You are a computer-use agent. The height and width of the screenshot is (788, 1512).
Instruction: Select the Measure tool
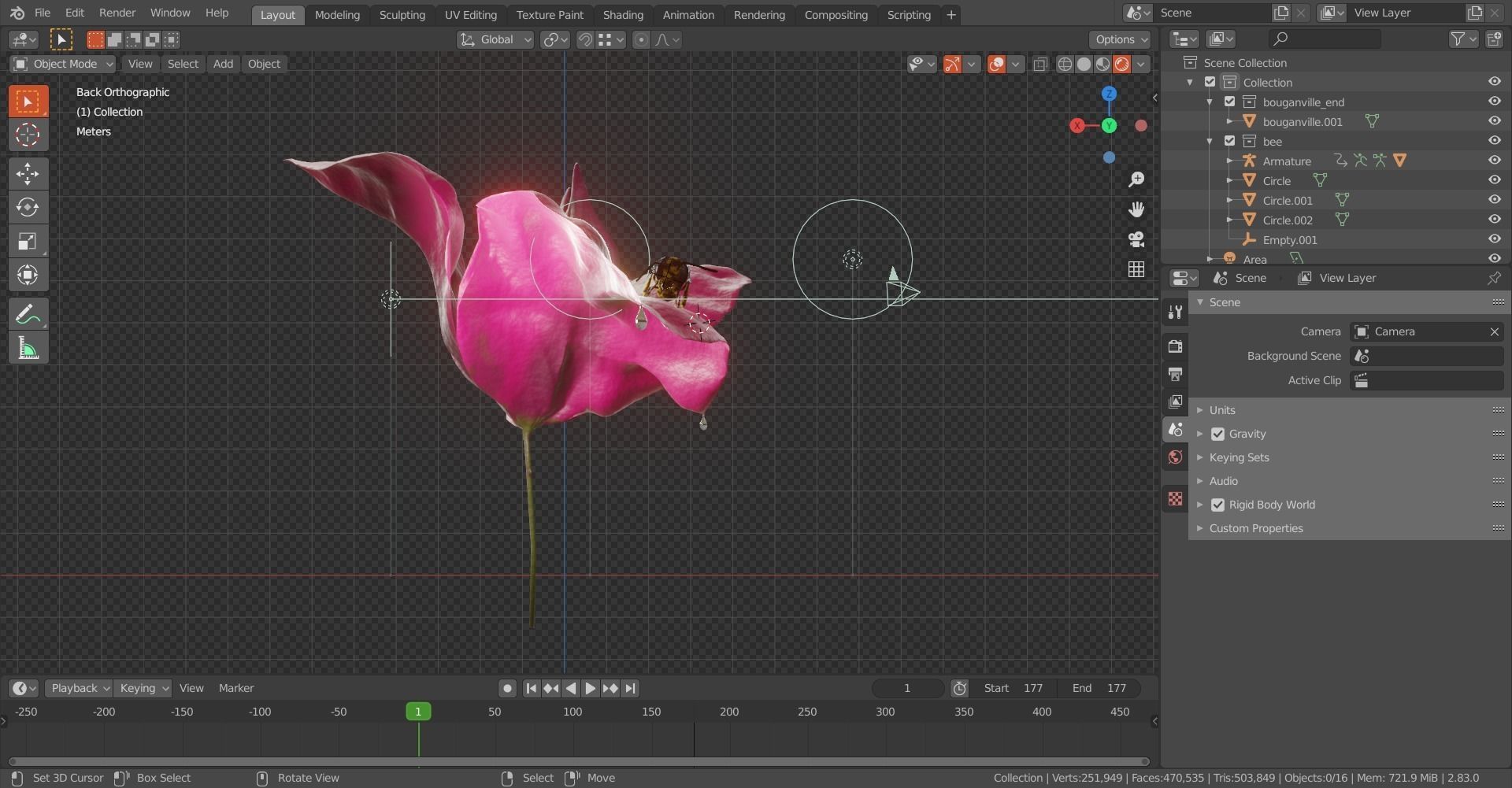click(28, 348)
